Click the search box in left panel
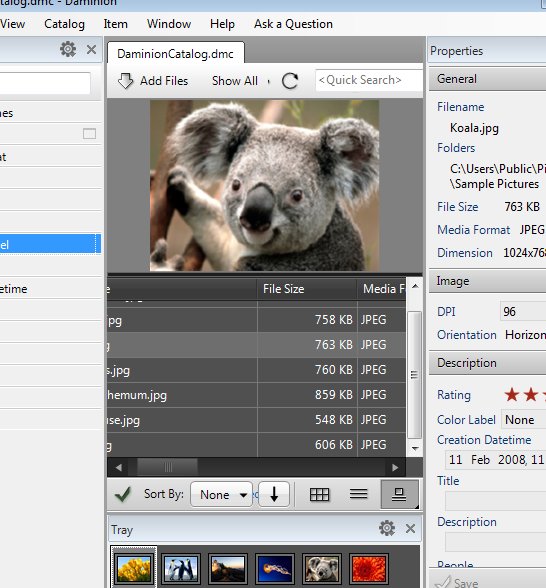 45,83
